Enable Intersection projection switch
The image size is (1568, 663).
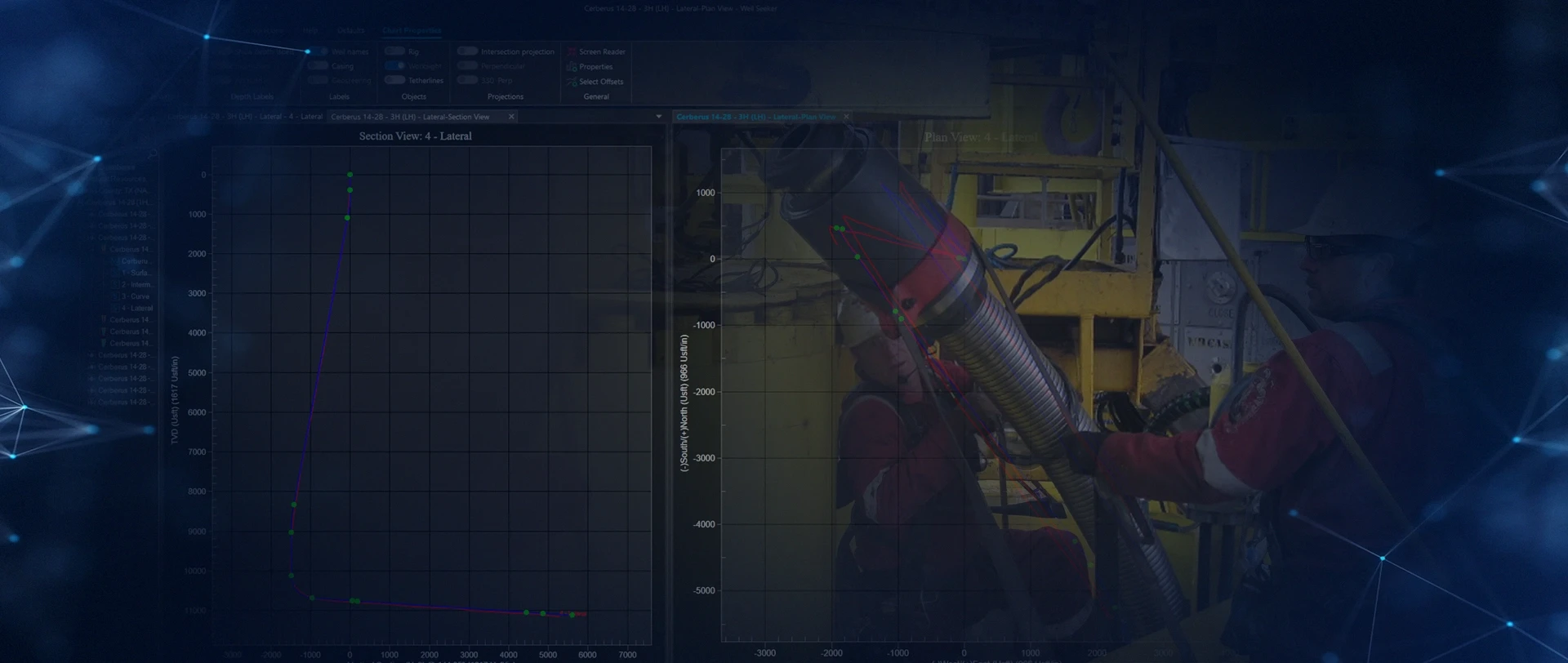click(x=467, y=51)
